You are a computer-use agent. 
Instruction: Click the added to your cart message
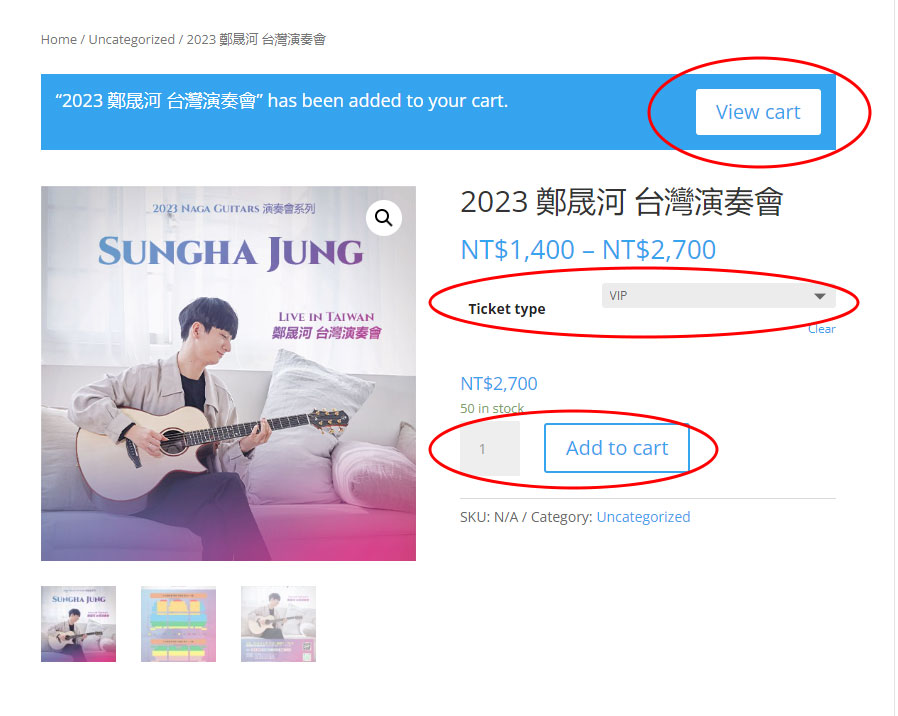point(282,101)
